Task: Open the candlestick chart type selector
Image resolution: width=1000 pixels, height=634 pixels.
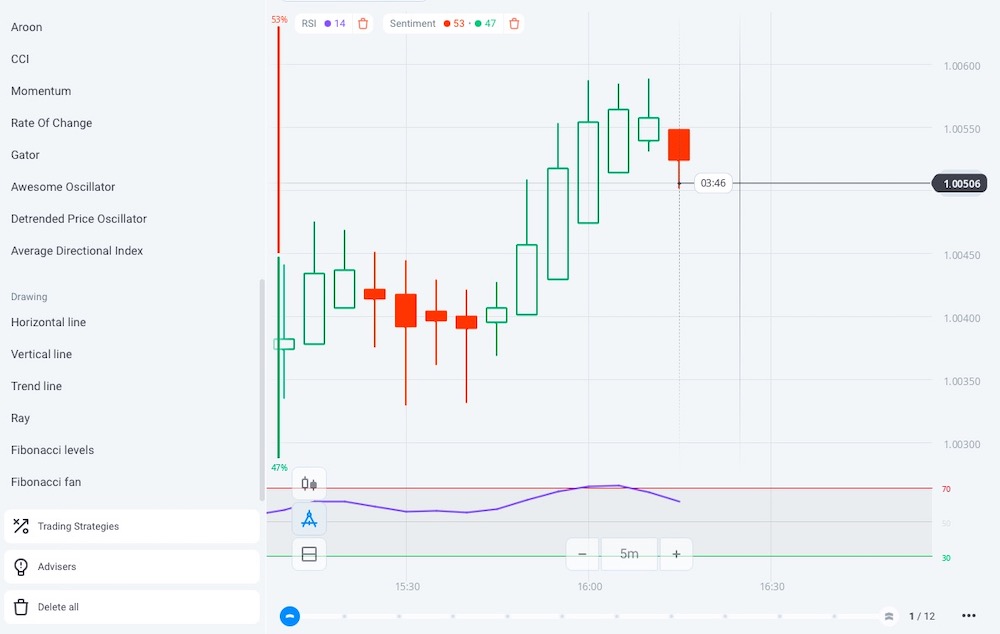Action: click(x=309, y=484)
